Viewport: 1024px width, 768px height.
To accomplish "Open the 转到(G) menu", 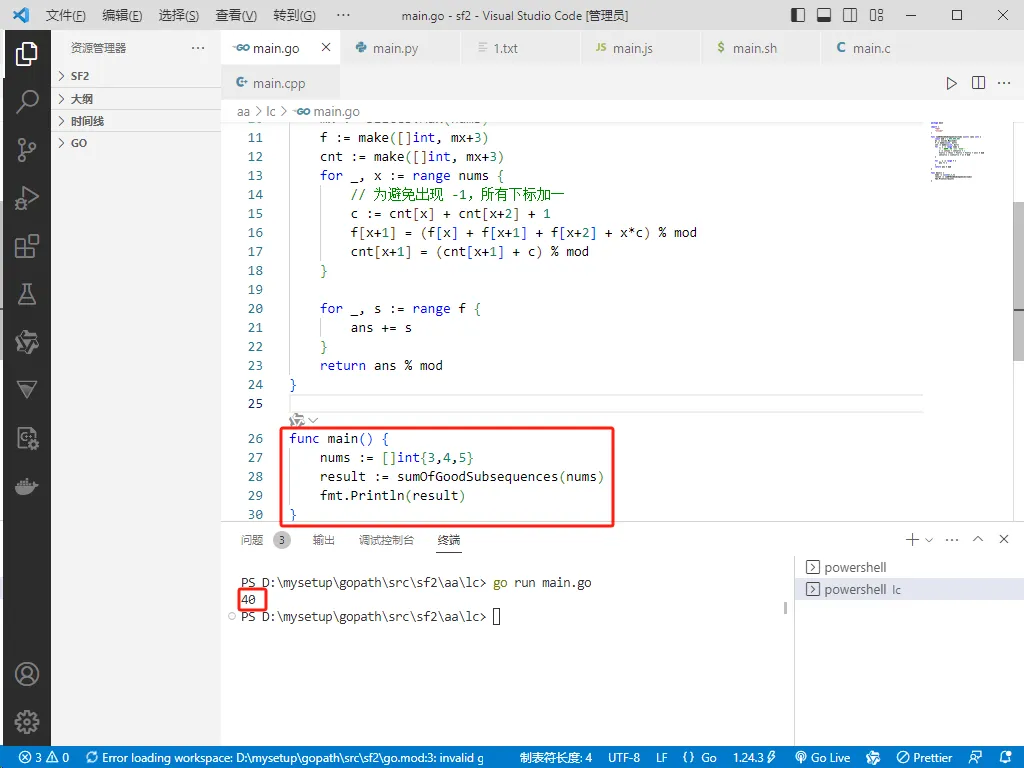I will pyautogui.click(x=294, y=15).
